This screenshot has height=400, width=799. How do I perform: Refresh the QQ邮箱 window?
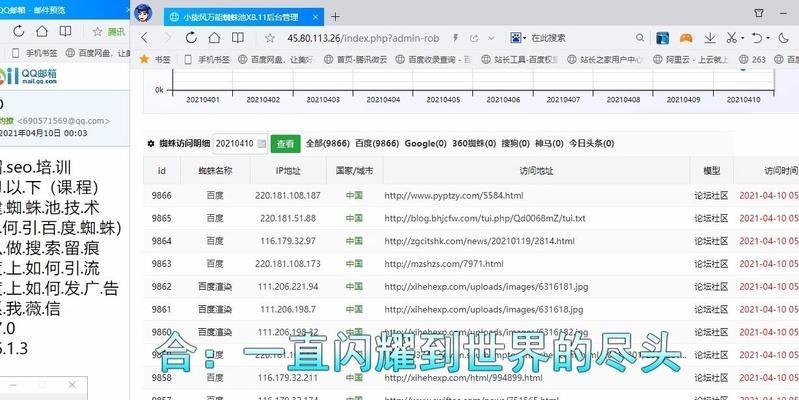pos(18,32)
